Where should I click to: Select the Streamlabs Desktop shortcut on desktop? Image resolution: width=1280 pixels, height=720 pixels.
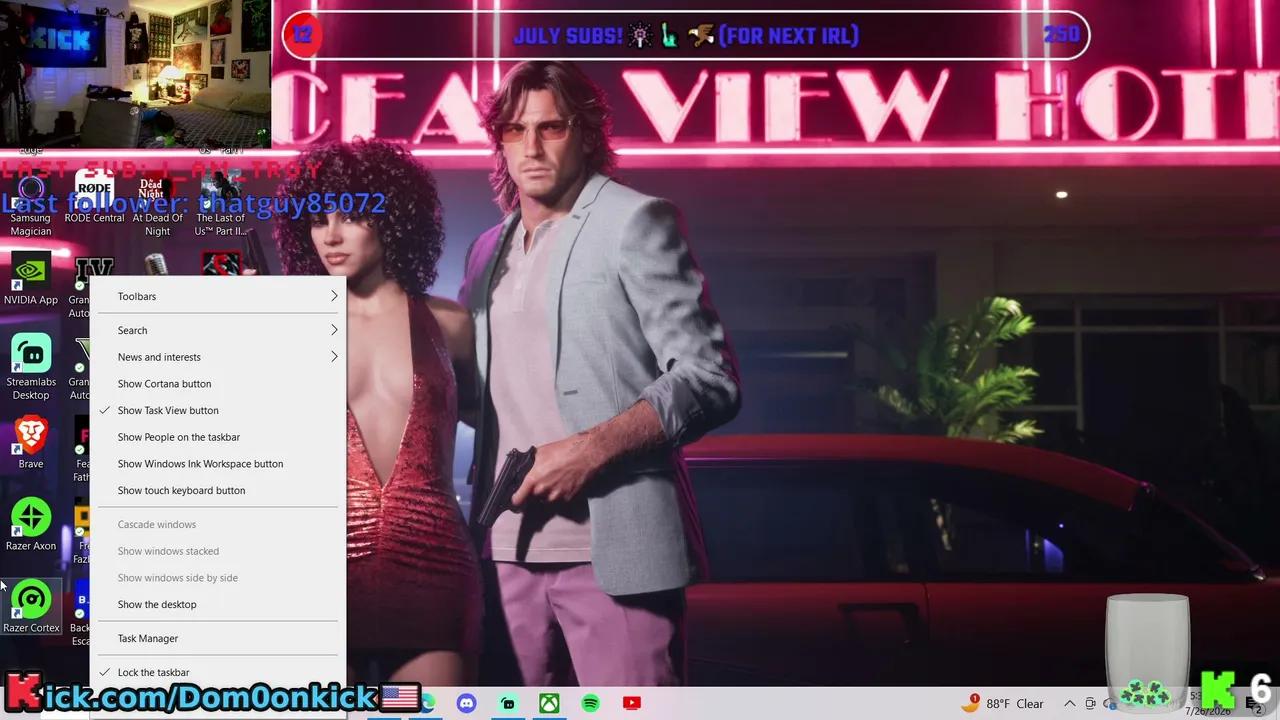click(x=31, y=367)
